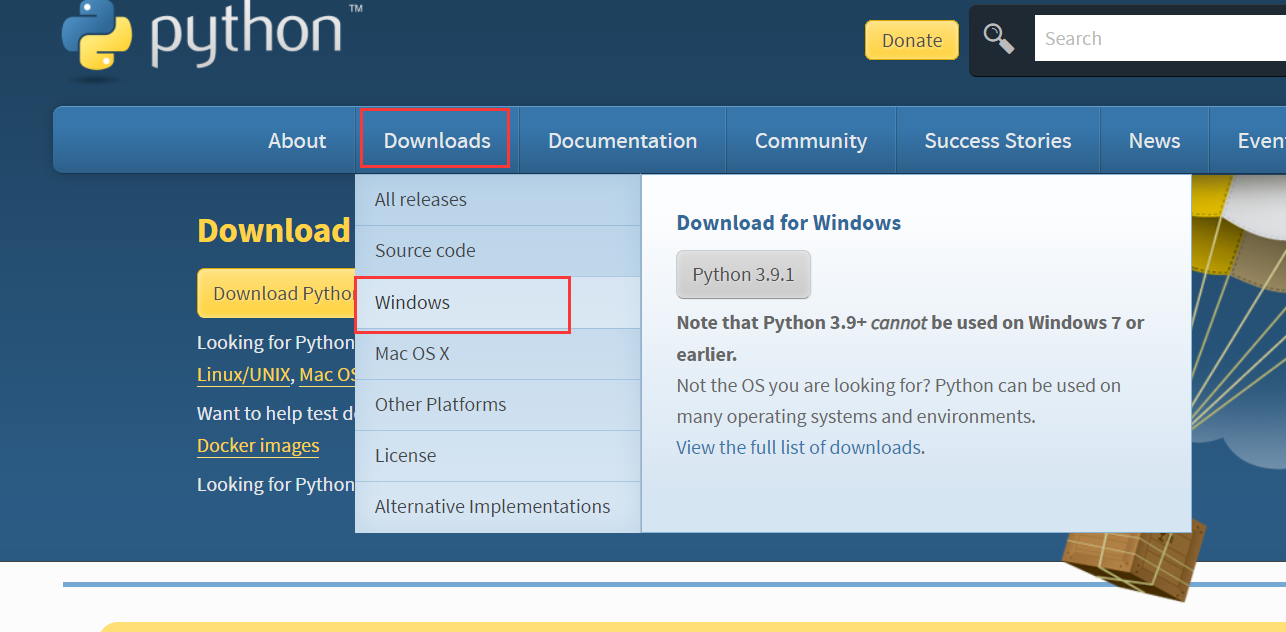Choose Mac OS X in the Downloads dropdown
The image size is (1286, 632).
(498, 354)
